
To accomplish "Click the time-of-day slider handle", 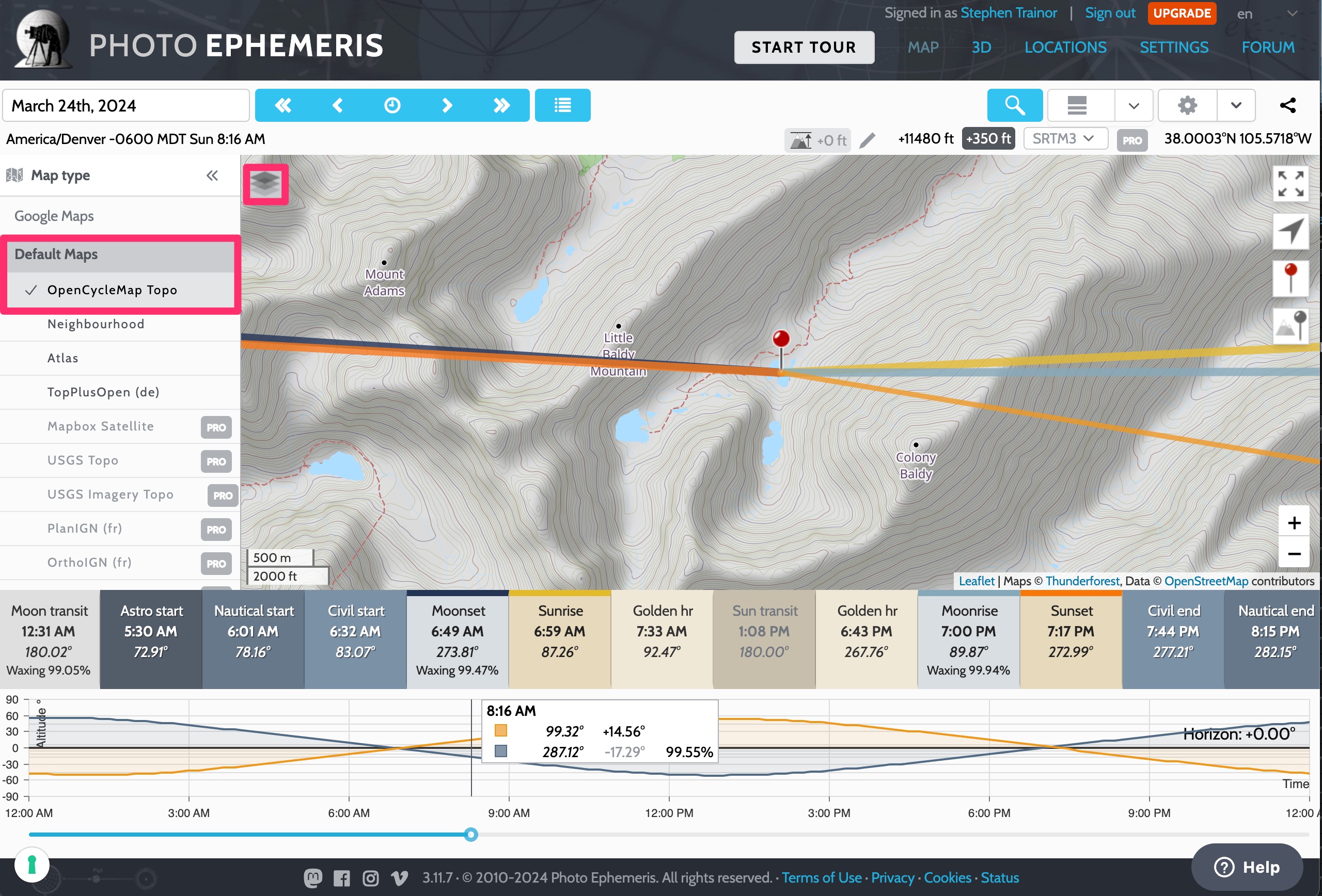I will point(470,835).
